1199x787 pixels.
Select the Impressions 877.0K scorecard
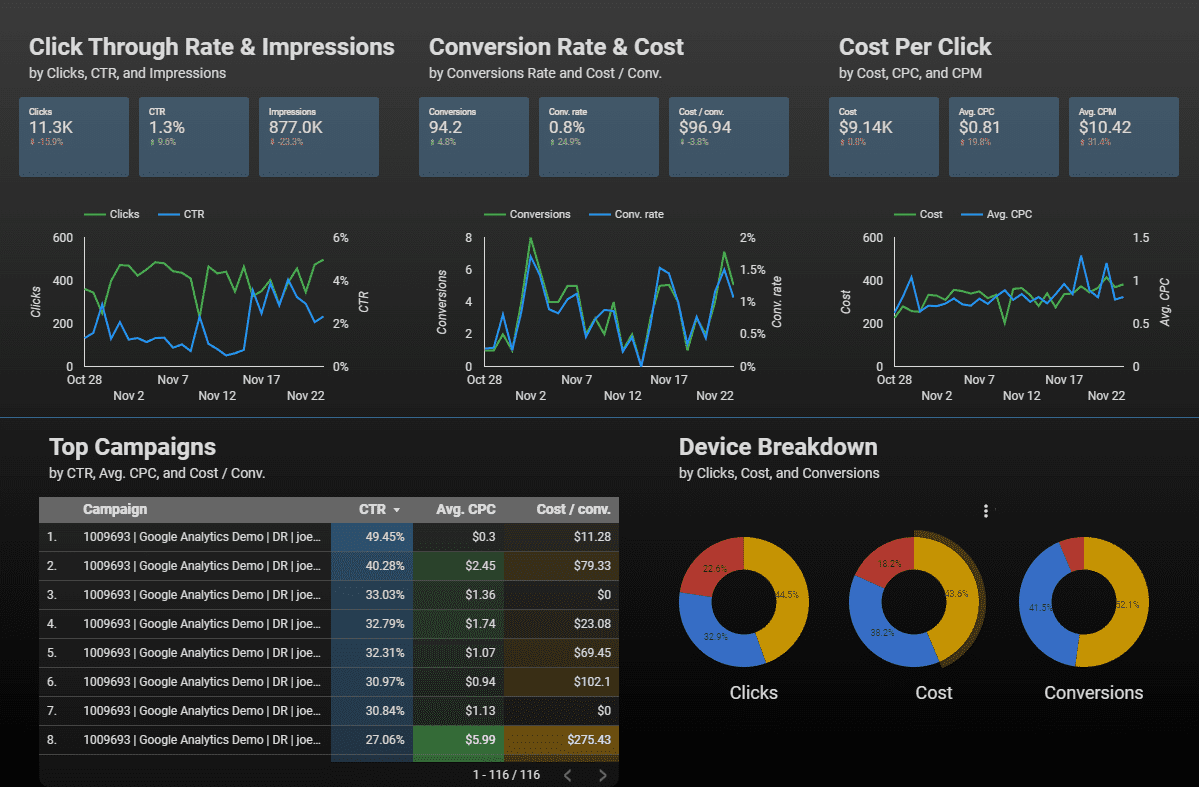(x=319, y=137)
